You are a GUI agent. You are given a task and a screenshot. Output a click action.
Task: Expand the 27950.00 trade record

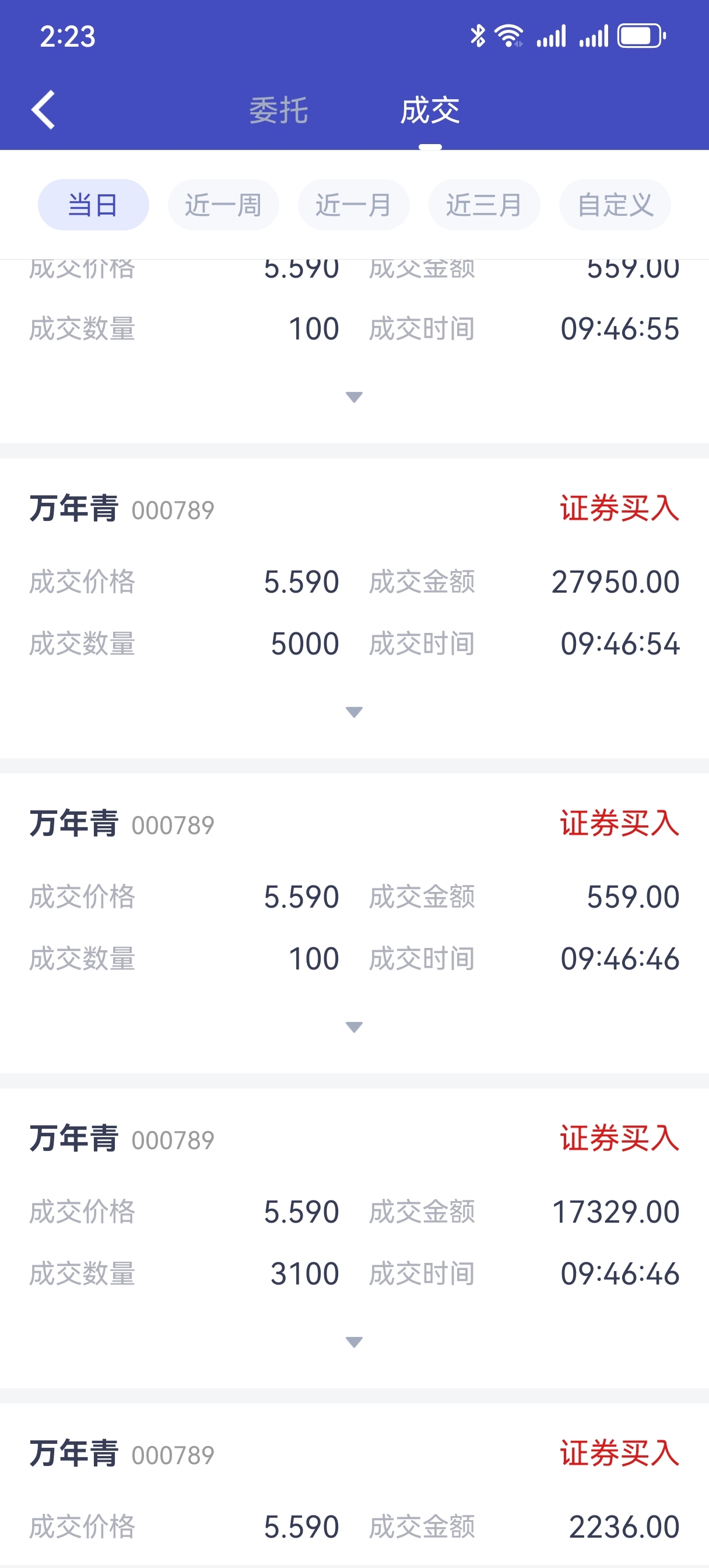click(354, 712)
